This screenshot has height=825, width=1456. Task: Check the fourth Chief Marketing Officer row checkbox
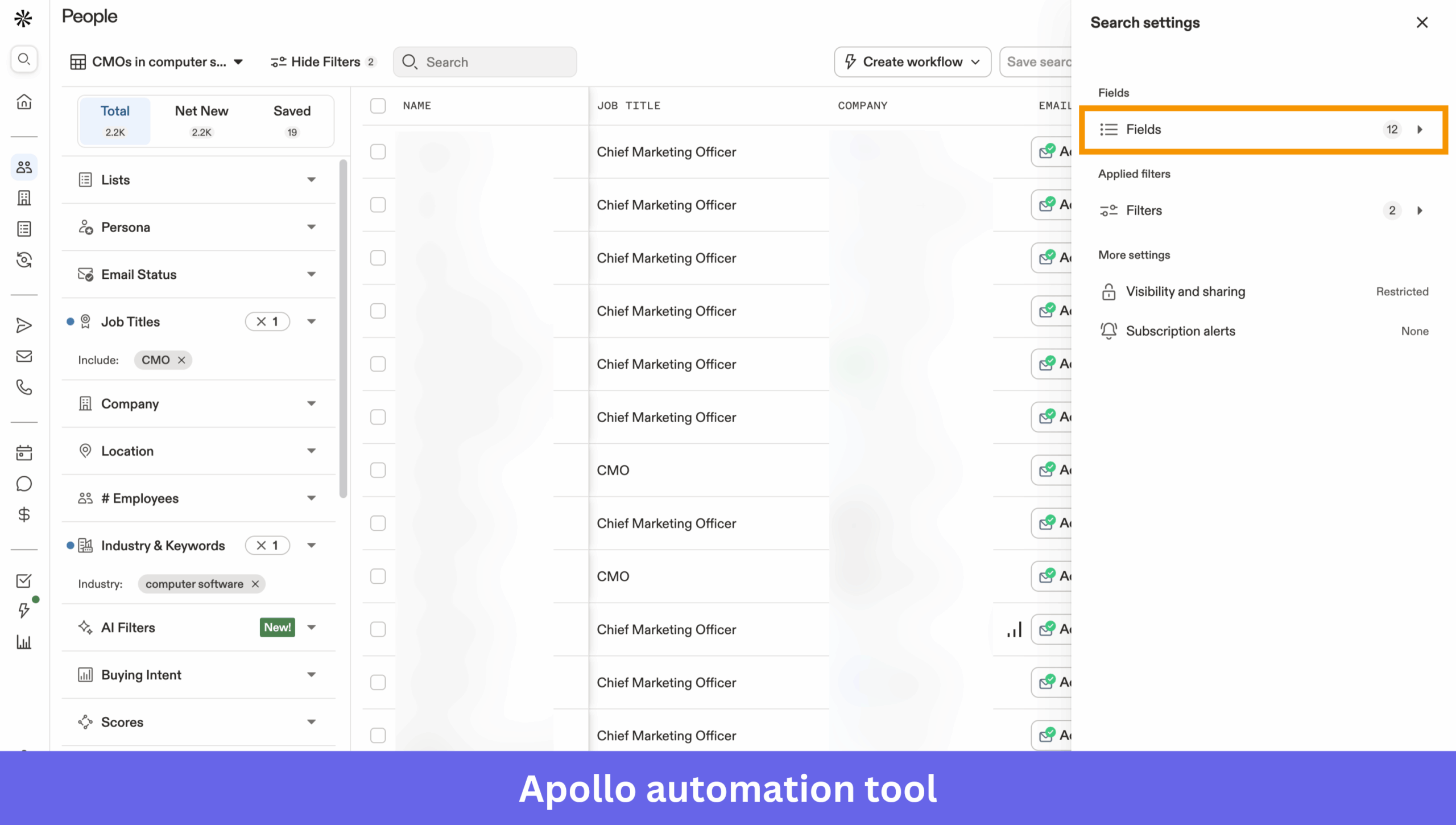click(378, 311)
